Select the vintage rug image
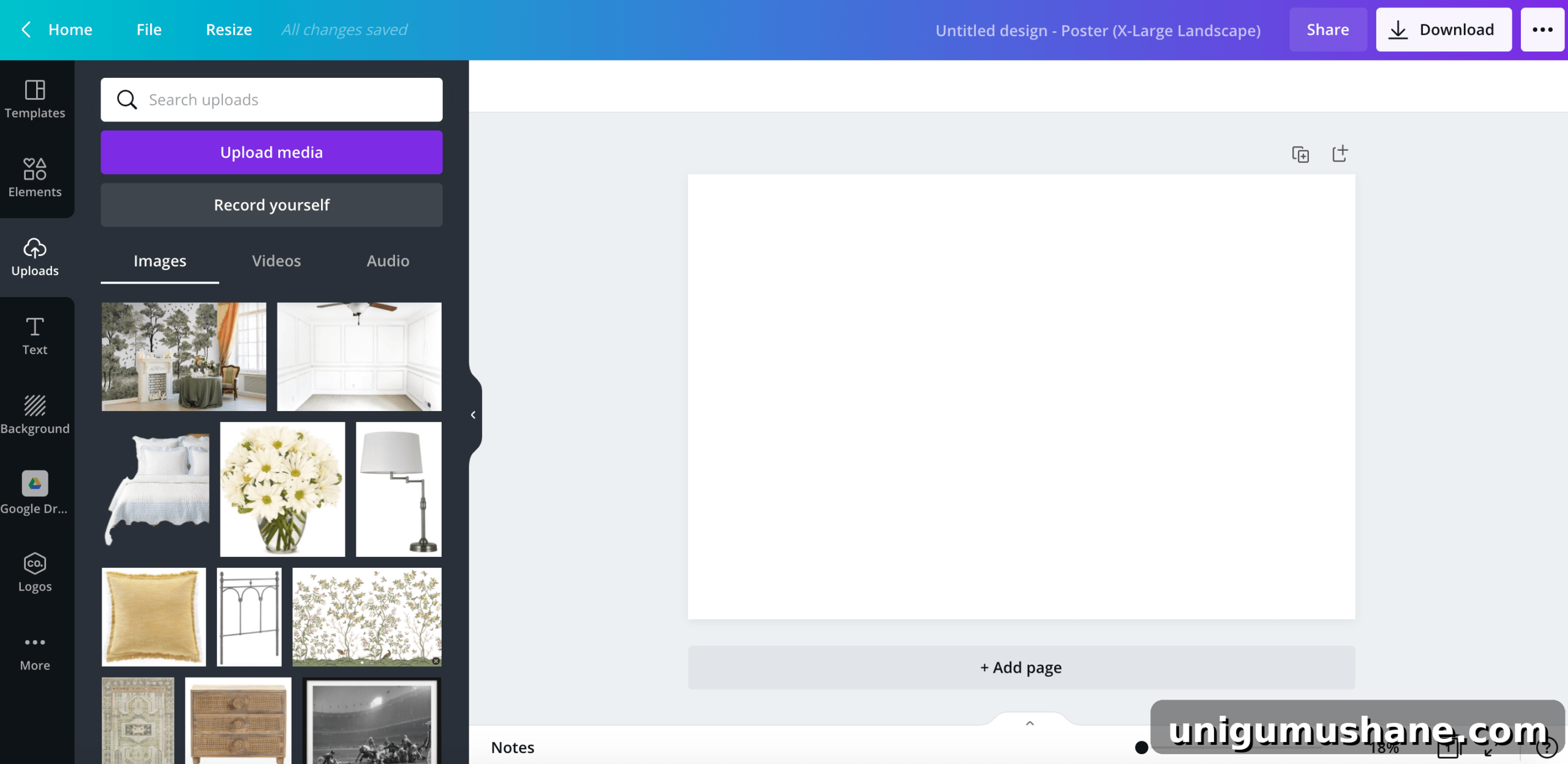The height and width of the screenshot is (764, 1568). (x=138, y=721)
